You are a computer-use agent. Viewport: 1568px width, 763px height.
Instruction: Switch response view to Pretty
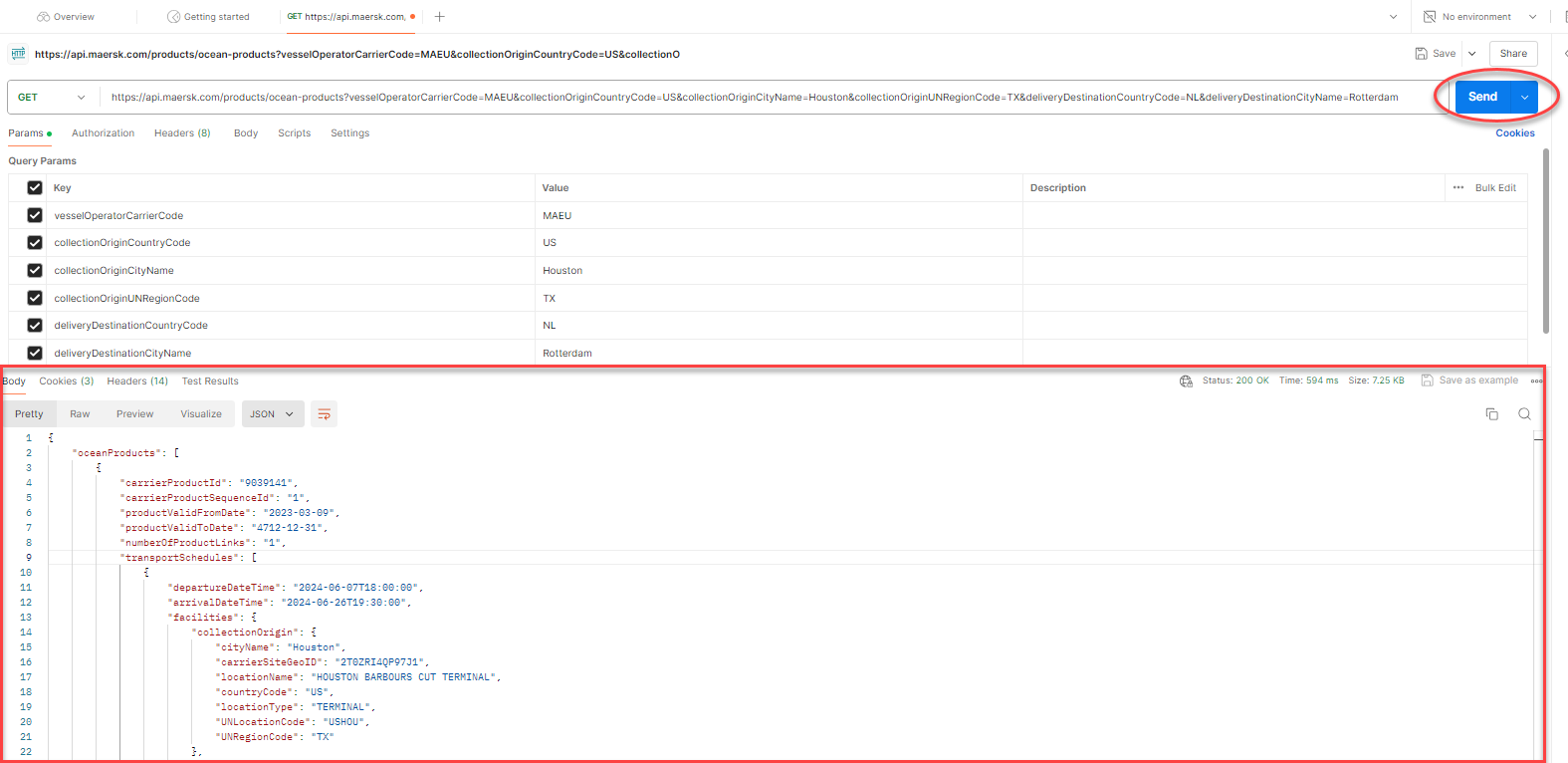(29, 414)
